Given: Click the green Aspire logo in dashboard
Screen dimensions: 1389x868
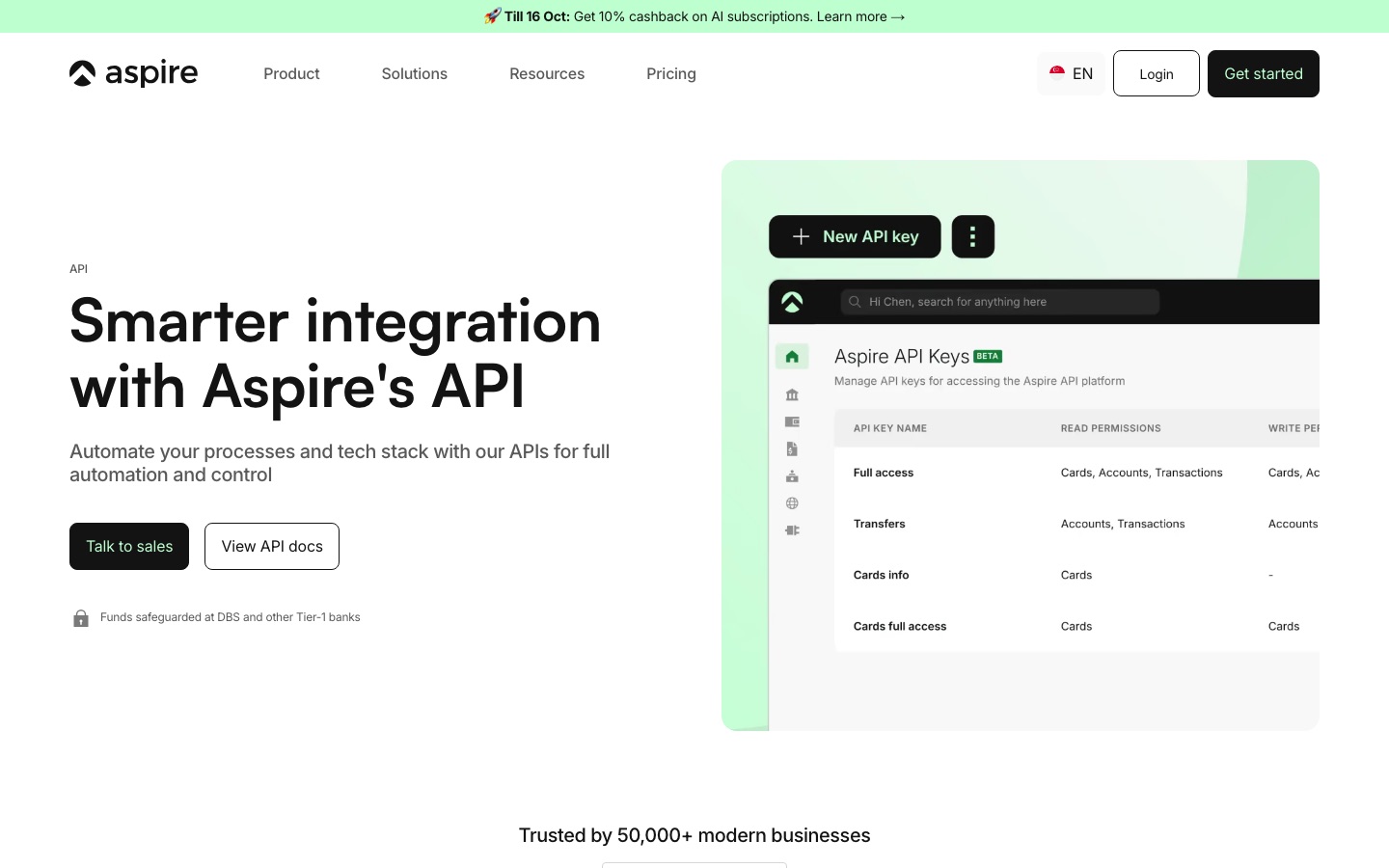Looking at the screenshot, I should (x=792, y=302).
